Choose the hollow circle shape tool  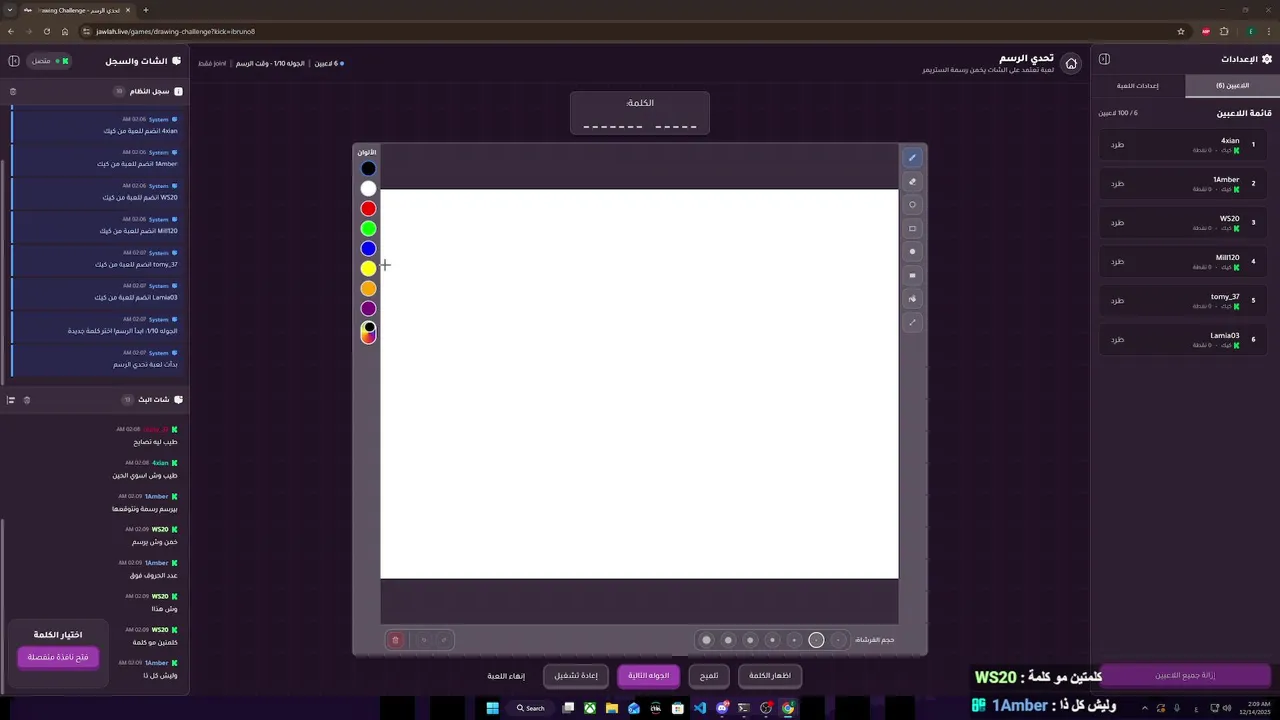(912, 205)
